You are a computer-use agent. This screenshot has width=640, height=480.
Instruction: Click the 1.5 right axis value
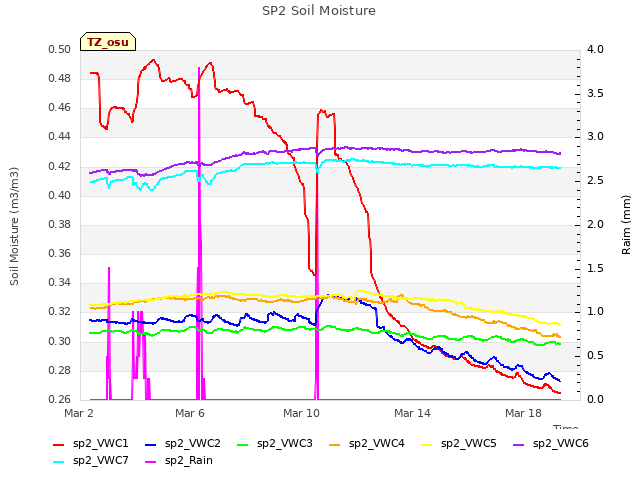tap(595, 268)
